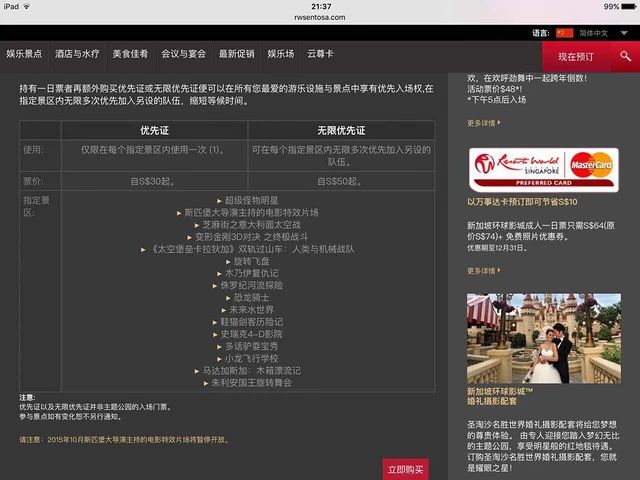
Task: Expand the language dropdown arrow
Action: (624, 33)
